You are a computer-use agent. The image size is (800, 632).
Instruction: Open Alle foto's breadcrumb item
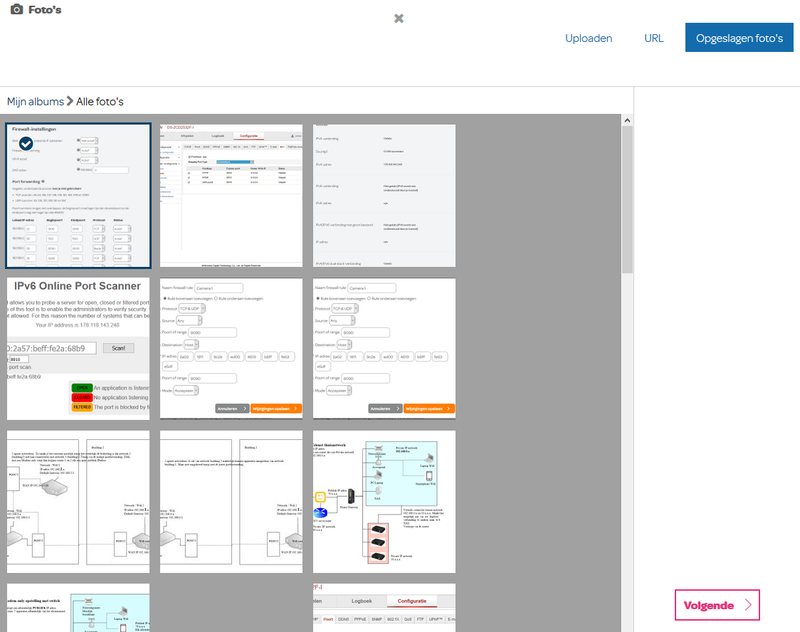(100, 102)
